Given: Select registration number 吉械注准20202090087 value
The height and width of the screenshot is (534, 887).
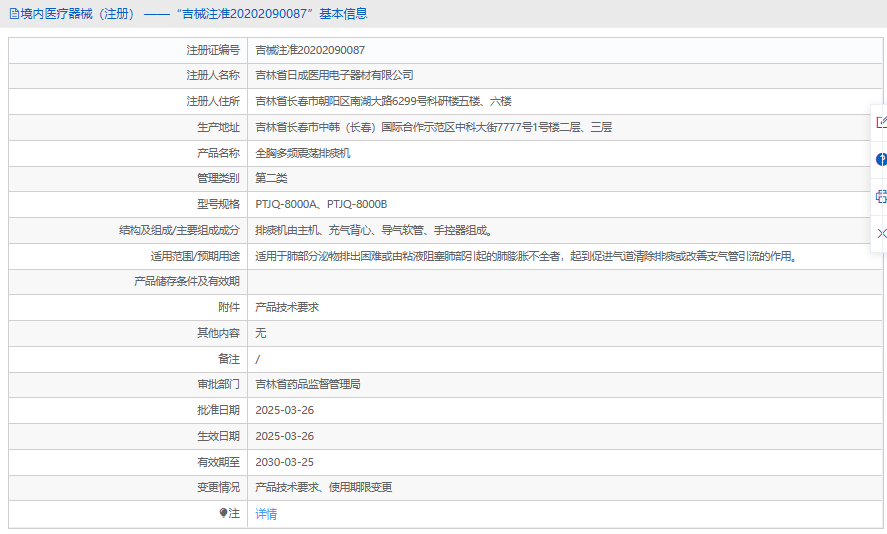Looking at the screenshot, I should pos(310,50).
